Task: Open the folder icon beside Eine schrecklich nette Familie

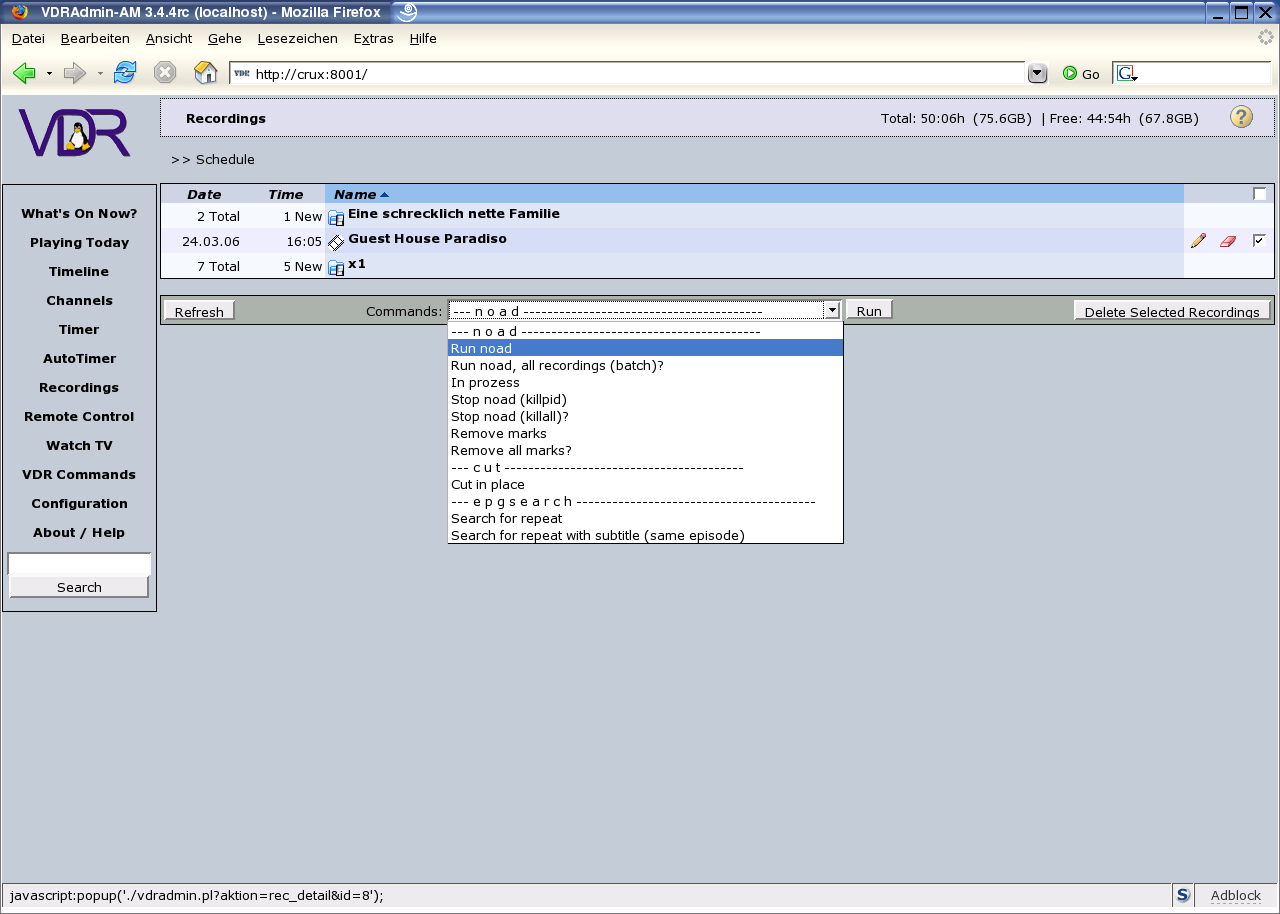Action: coord(336,217)
